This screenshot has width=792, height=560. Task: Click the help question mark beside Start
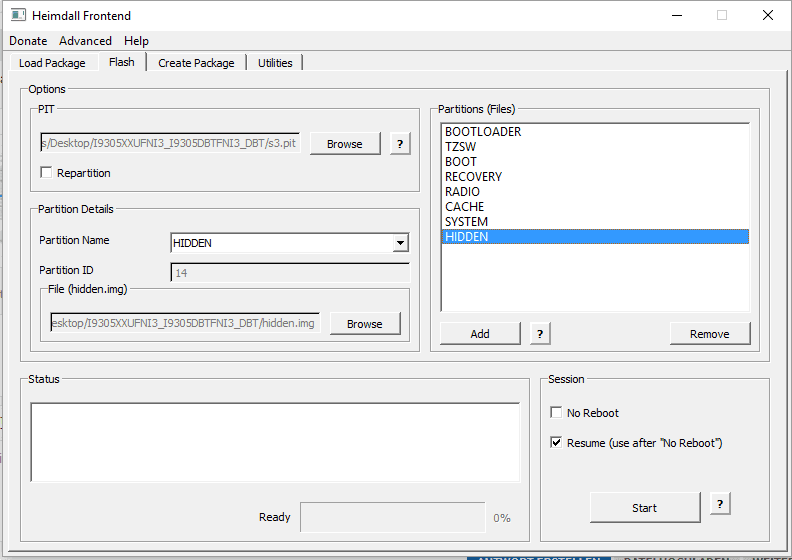point(720,503)
